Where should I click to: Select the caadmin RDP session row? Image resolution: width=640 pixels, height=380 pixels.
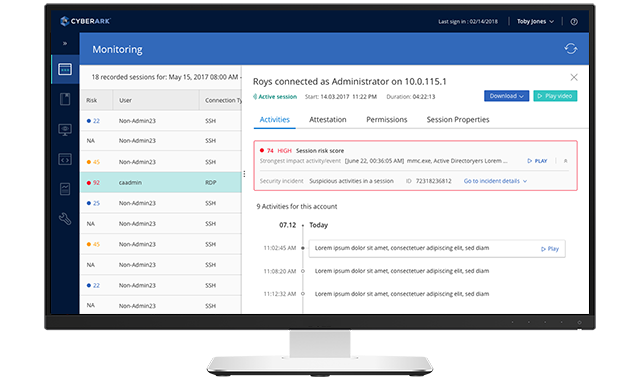[x=161, y=182]
